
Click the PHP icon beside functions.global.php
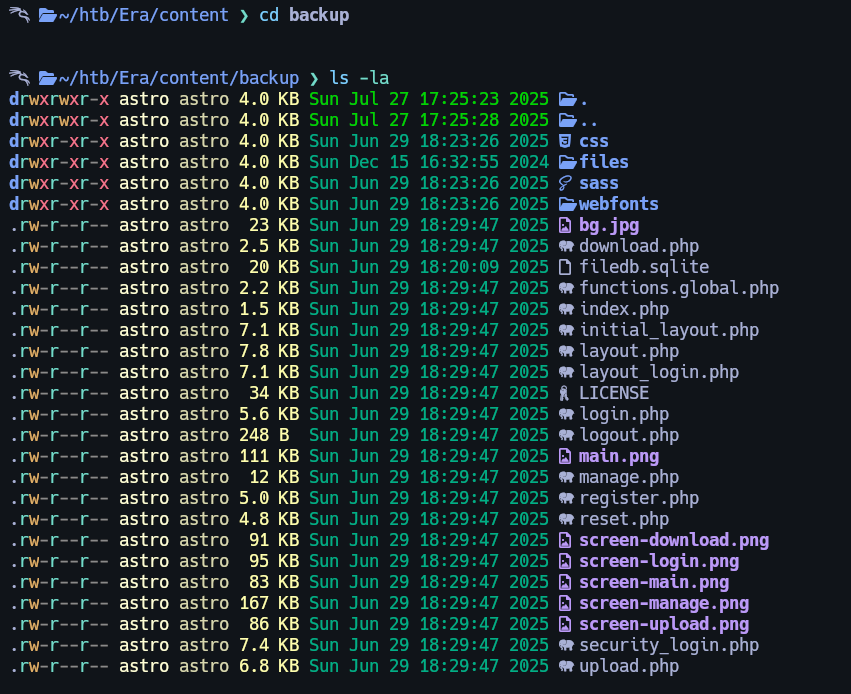(x=566, y=289)
